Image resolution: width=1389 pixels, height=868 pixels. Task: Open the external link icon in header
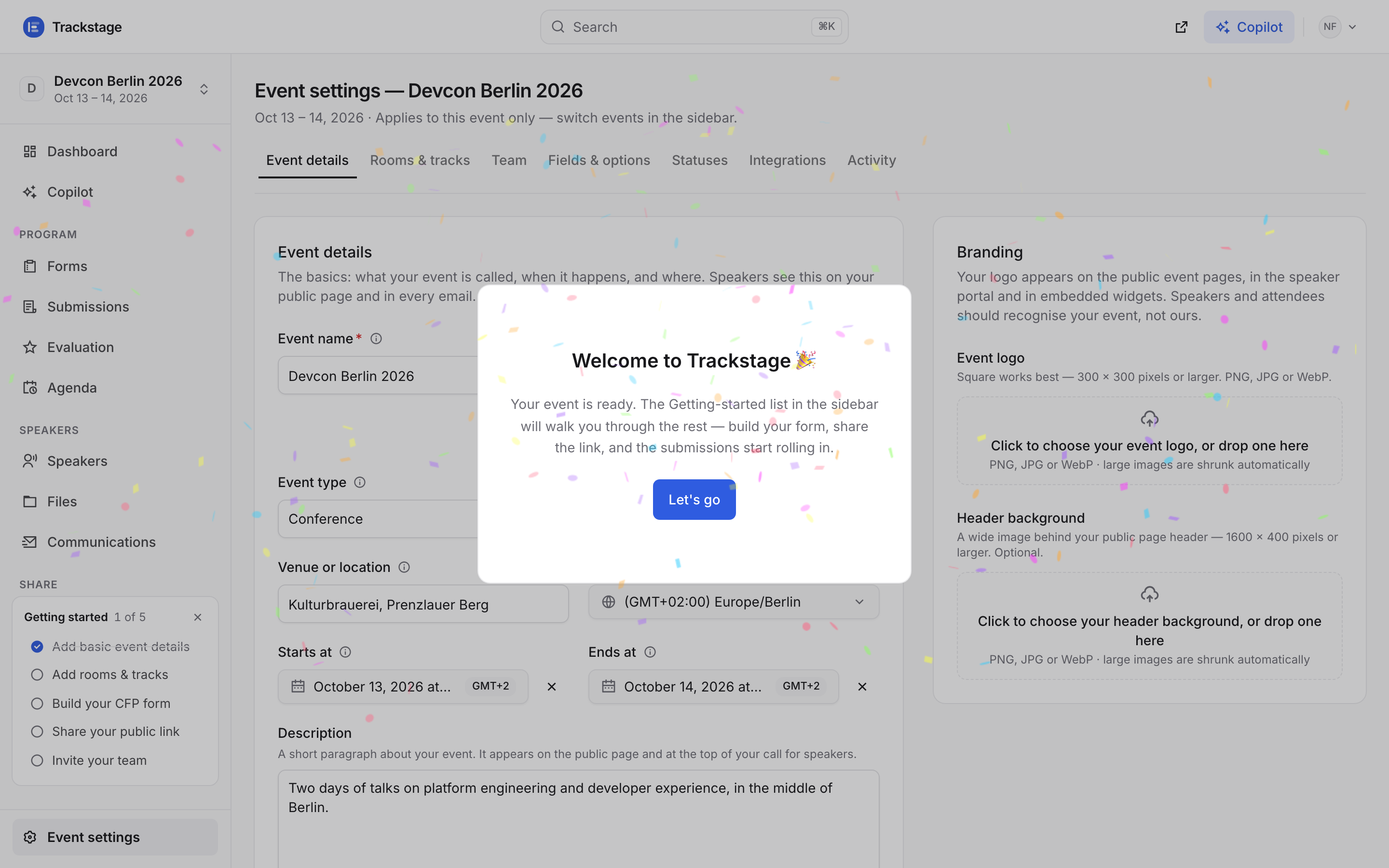(1181, 27)
